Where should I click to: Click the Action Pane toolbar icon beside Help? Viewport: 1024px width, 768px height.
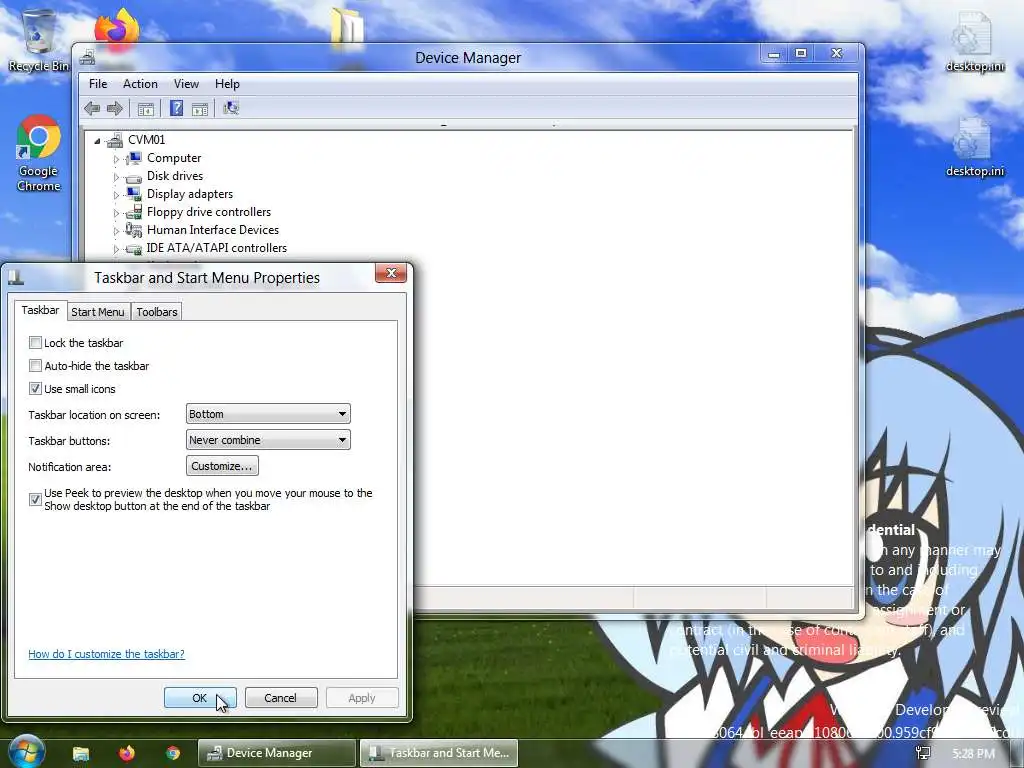point(200,108)
